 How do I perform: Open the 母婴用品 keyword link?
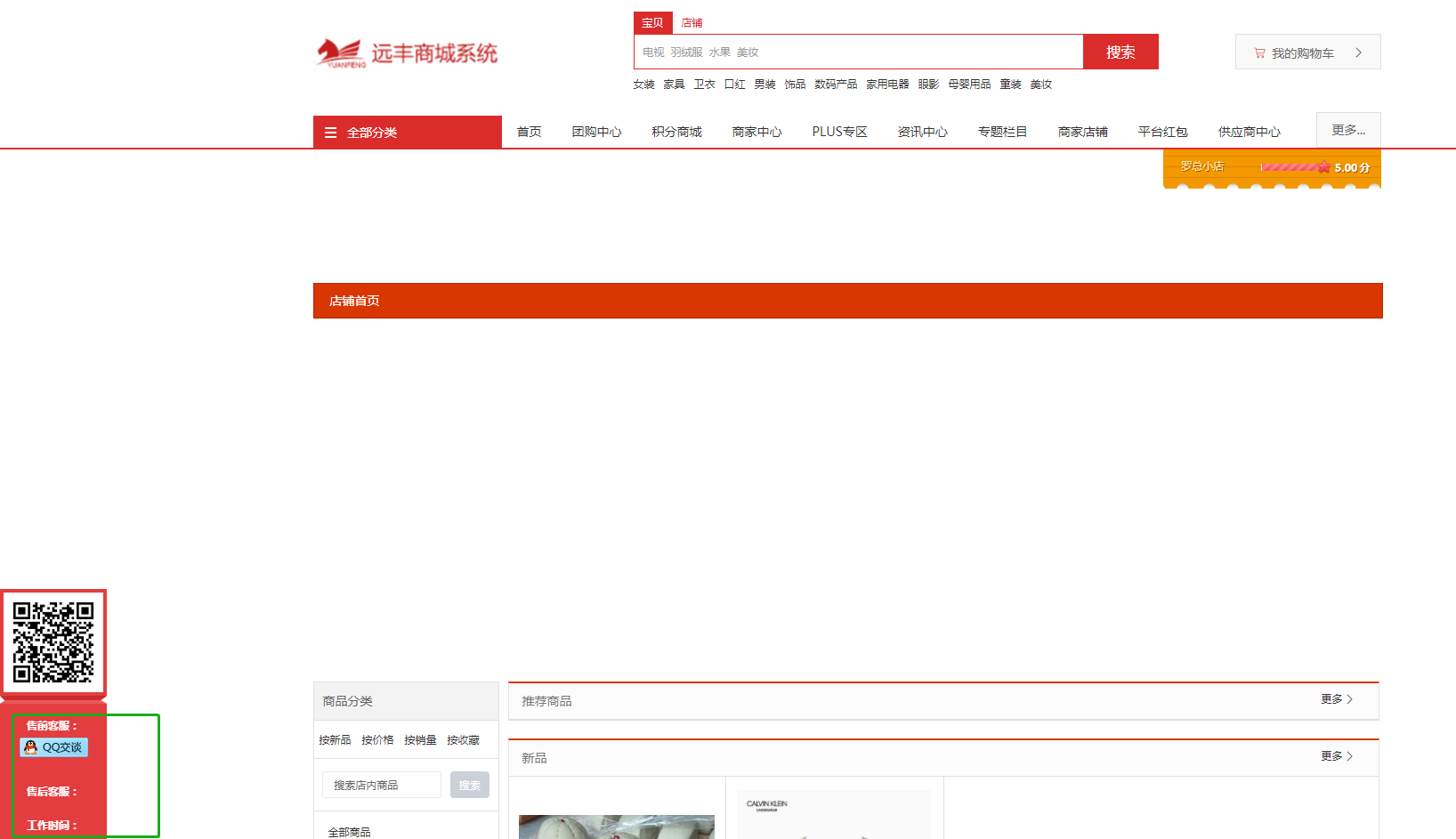pos(969,85)
